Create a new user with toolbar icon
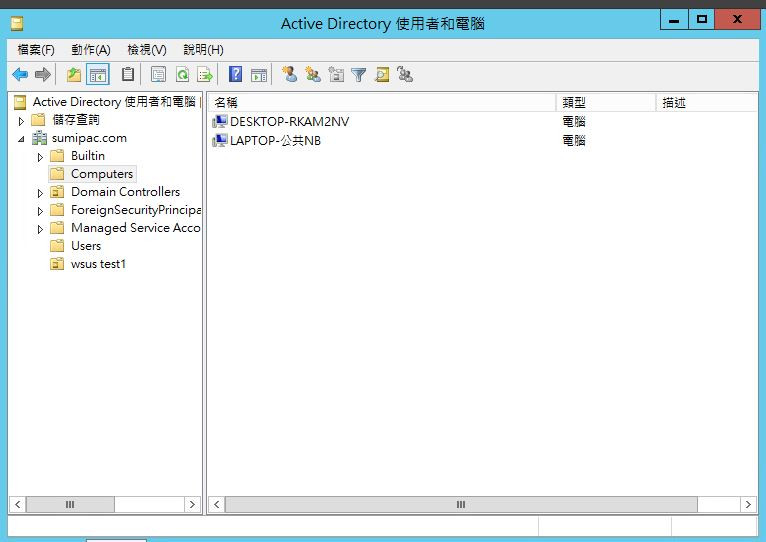 coord(290,74)
